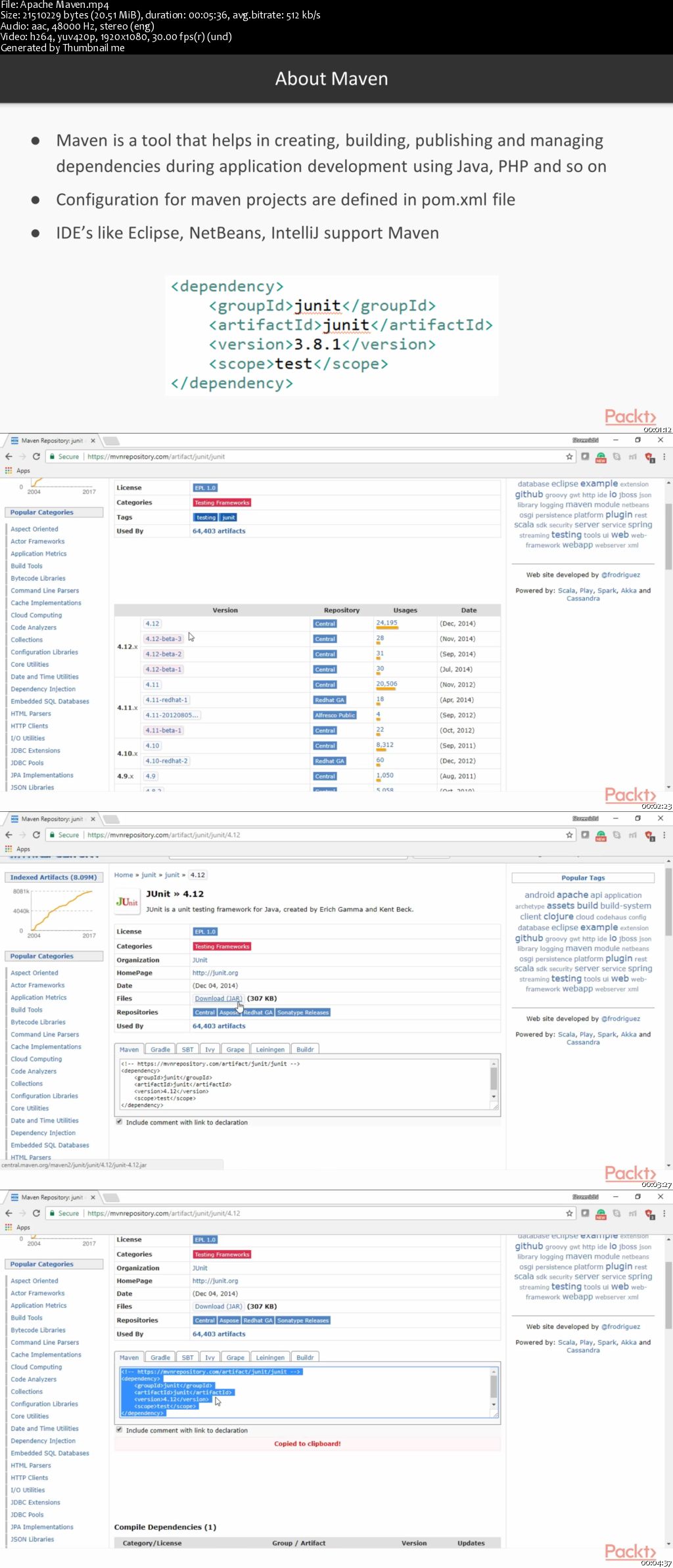Click page scrollbar thumb in 00:03:27 frame
Screen dimensions: 673x1568
pyautogui.click(x=668, y=902)
